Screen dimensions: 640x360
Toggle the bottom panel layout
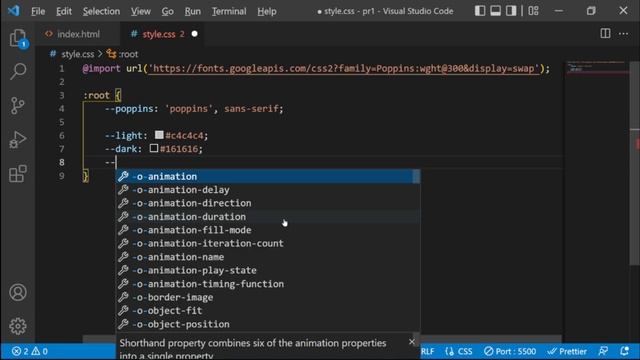(496, 11)
